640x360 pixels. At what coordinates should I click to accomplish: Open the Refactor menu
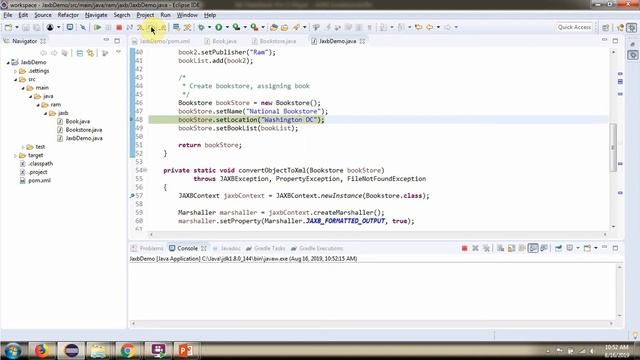(x=68, y=15)
